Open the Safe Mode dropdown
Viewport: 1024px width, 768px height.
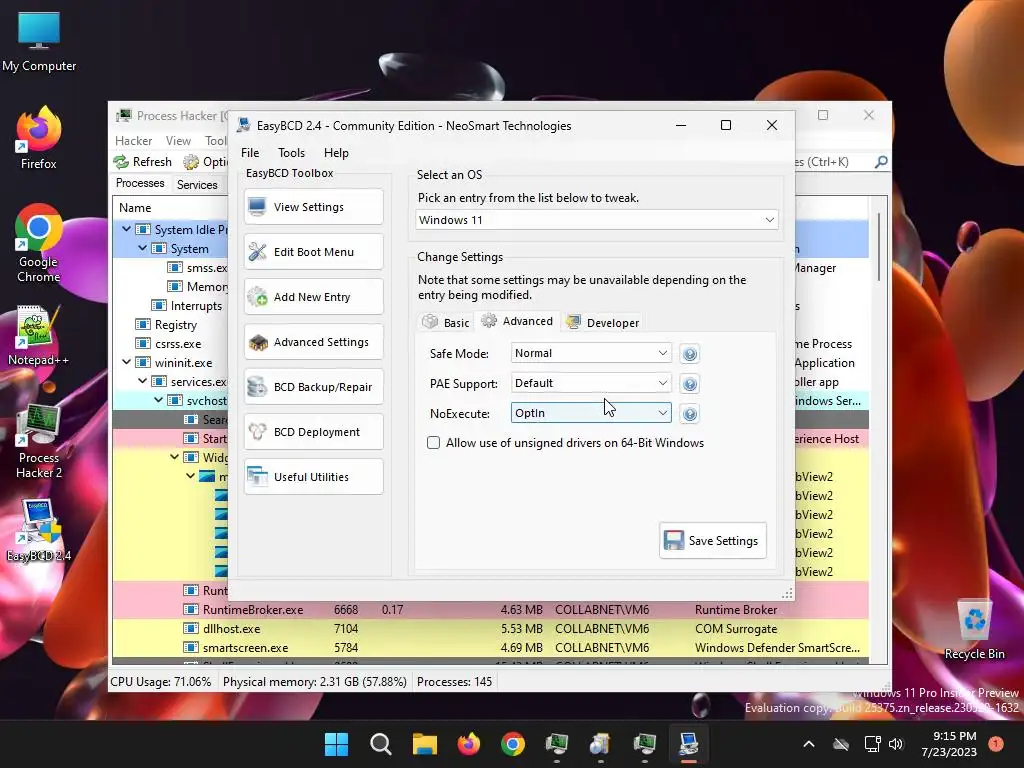pyautogui.click(x=591, y=353)
